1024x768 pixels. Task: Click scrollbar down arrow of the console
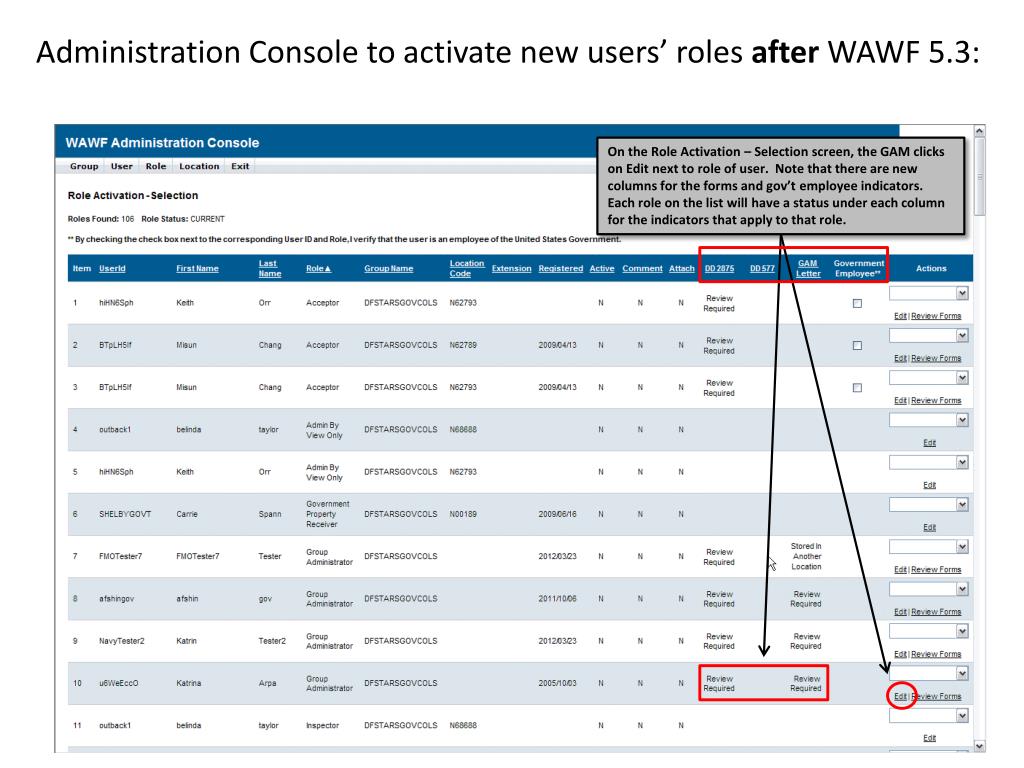979,746
